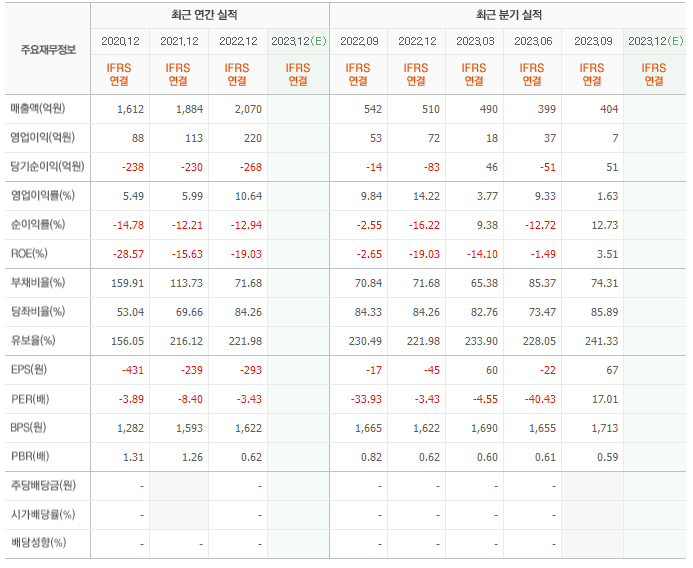
Task: Select the 당기순이익(억원) row label
Action: pos(47,167)
